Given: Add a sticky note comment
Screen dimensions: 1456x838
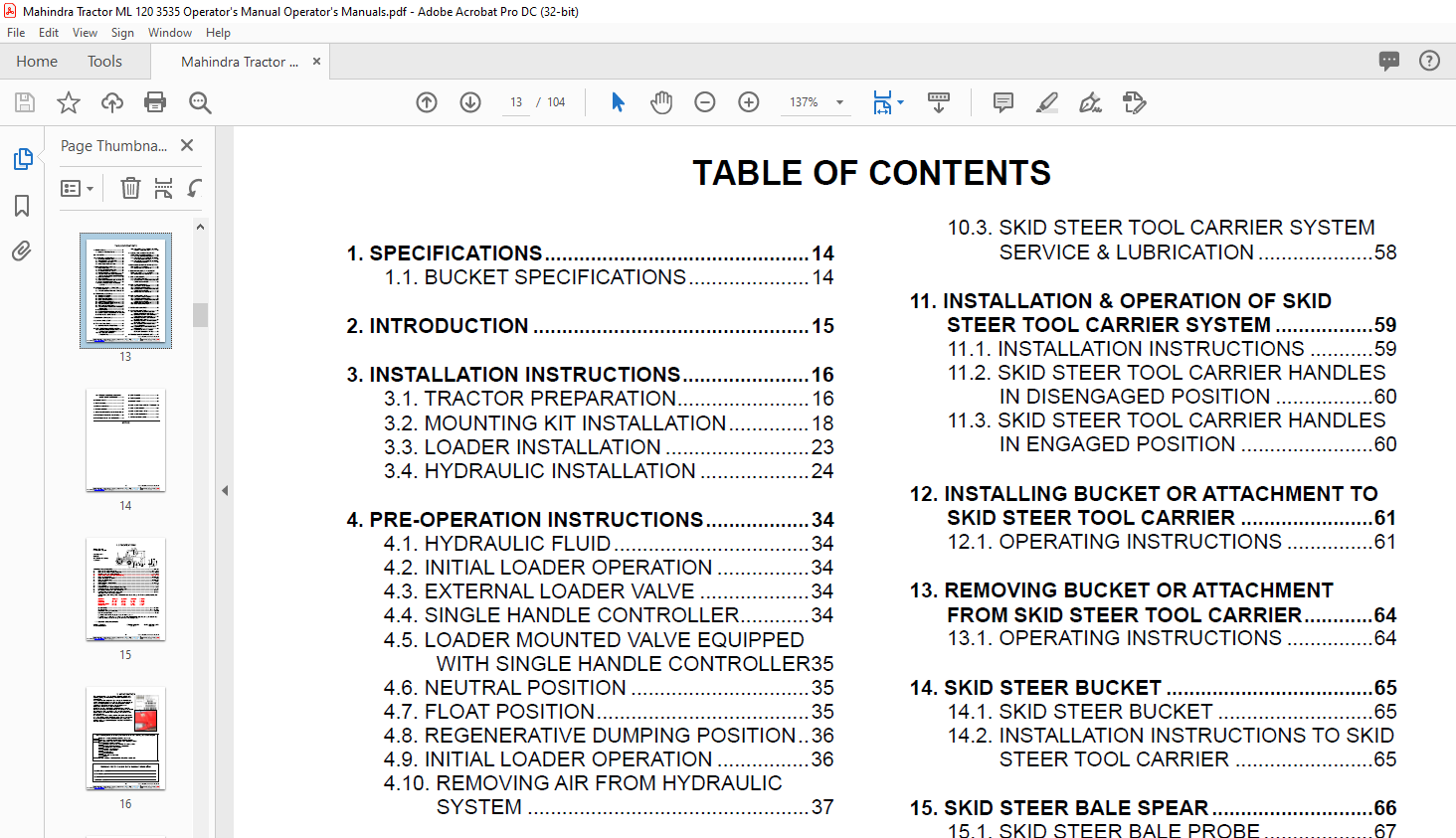Looking at the screenshot, I should coord(1003,102).
